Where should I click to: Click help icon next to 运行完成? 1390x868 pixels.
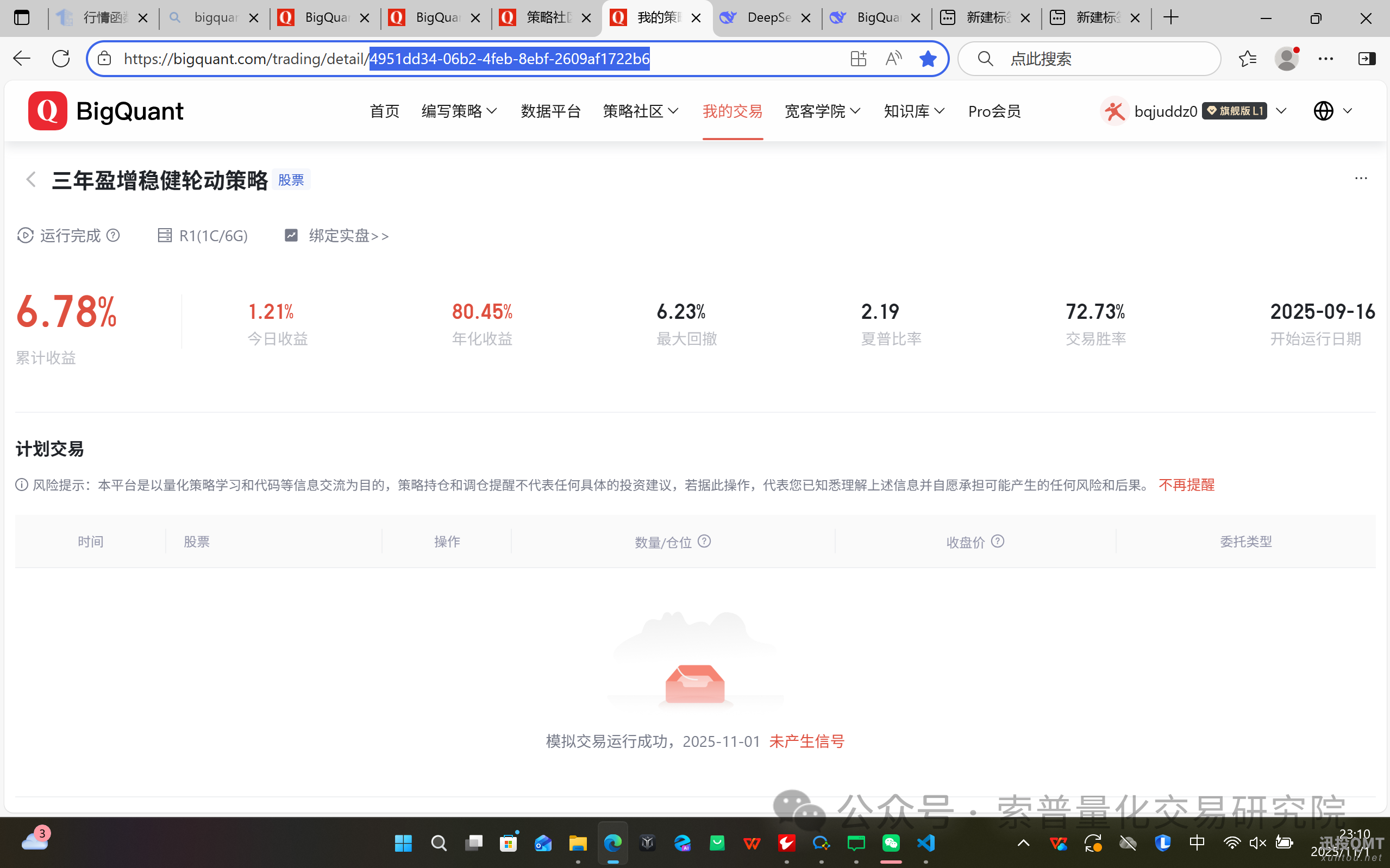coord(114,235)
